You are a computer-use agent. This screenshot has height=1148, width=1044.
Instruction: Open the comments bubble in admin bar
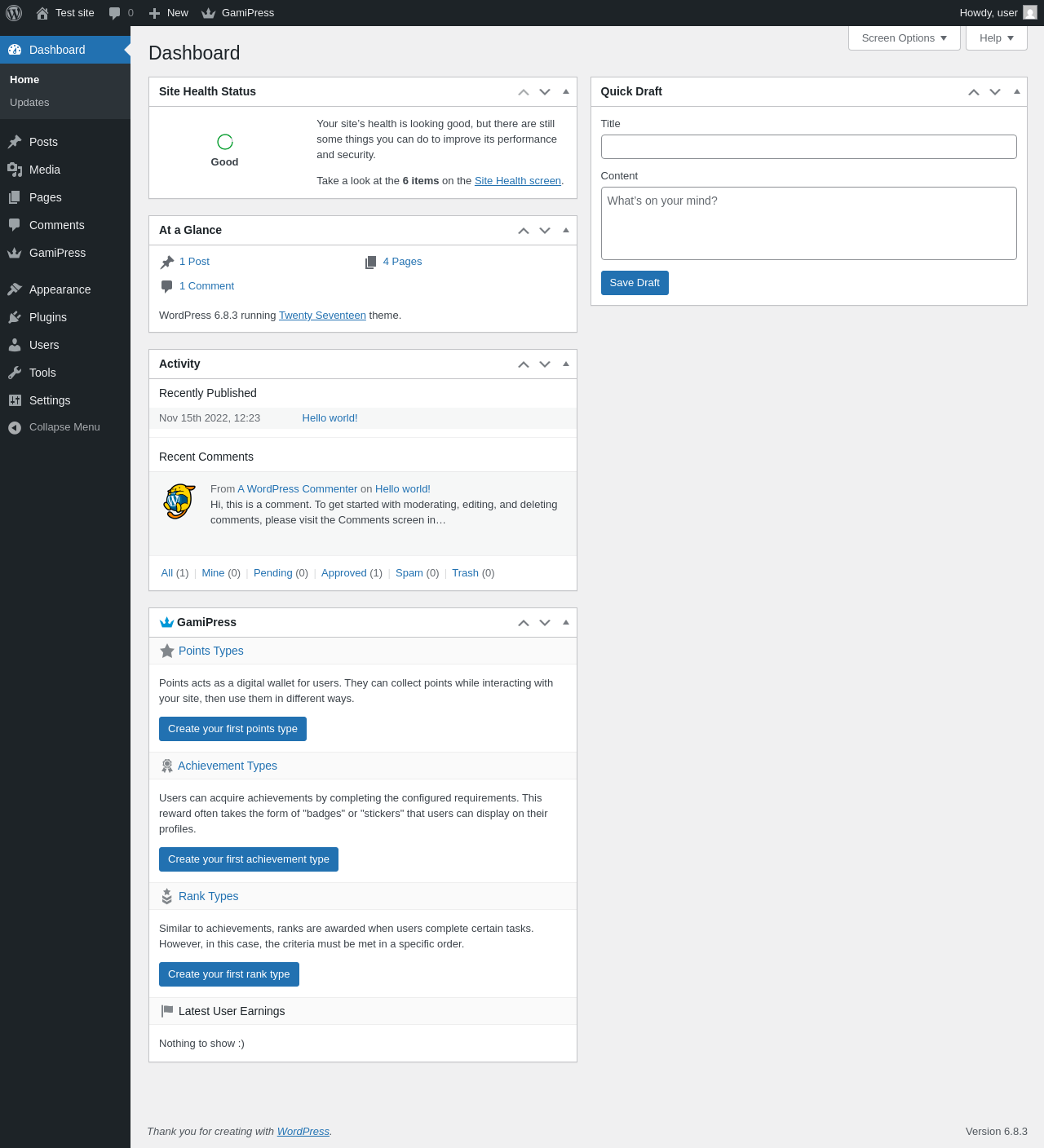[115, 13]
